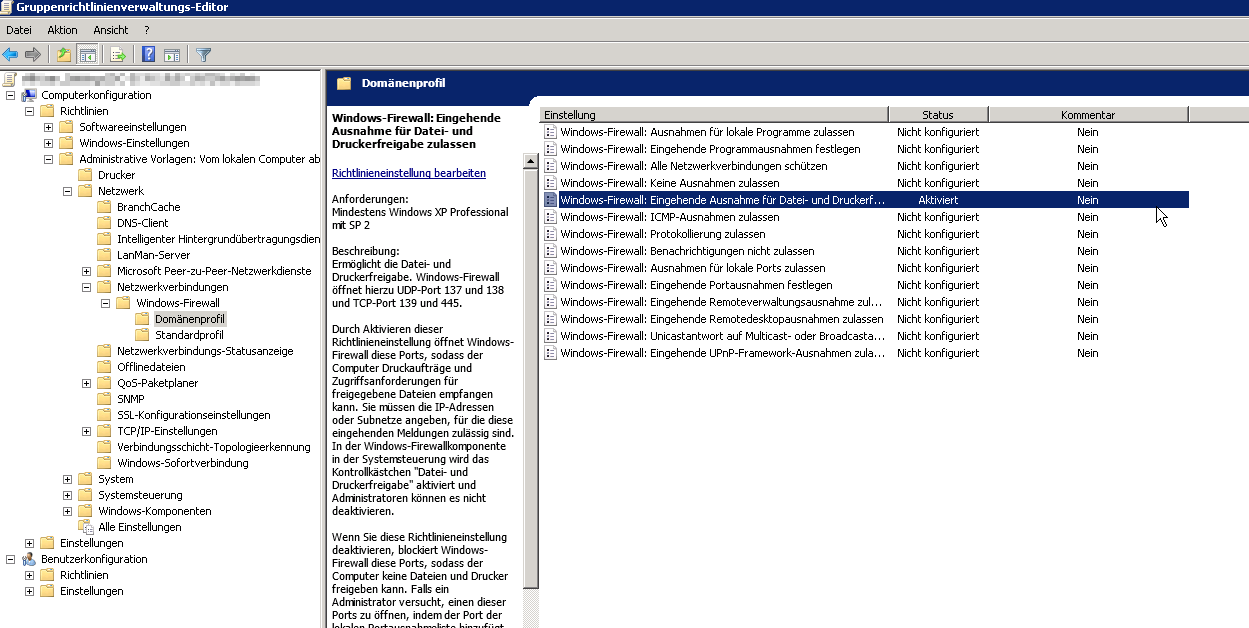Sort list by the Status column header

937,115
